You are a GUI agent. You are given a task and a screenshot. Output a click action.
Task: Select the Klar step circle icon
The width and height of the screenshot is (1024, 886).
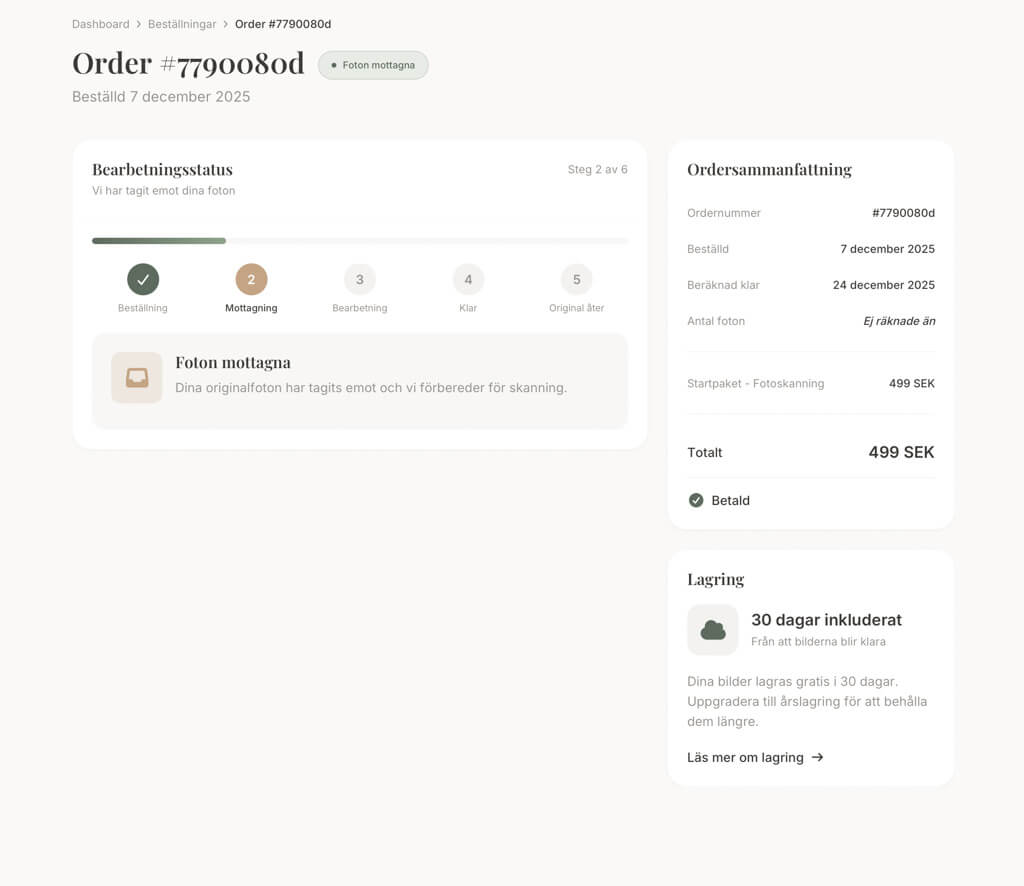(467, 281)
